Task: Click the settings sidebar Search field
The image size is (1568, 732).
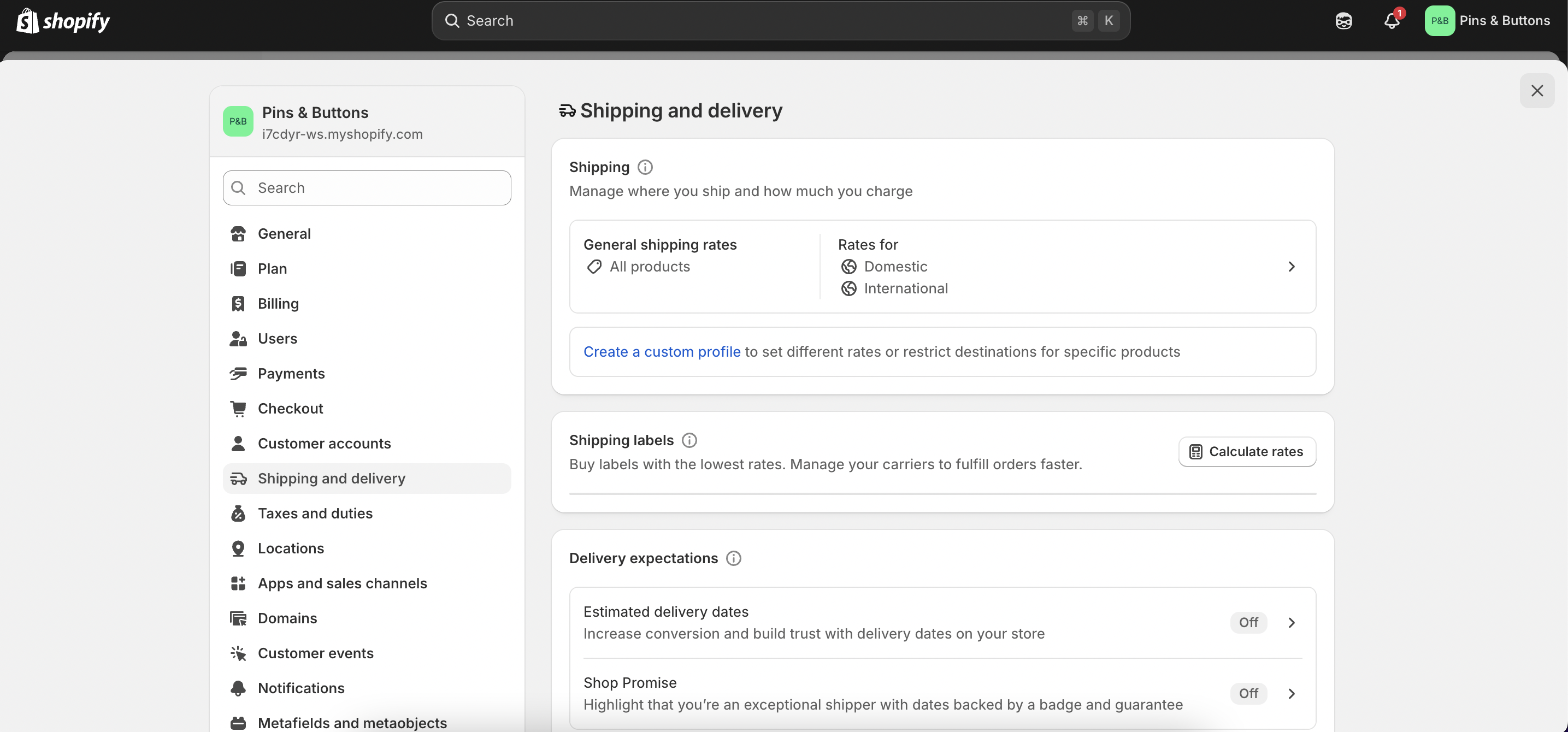Action: click(x=367, y=188)
